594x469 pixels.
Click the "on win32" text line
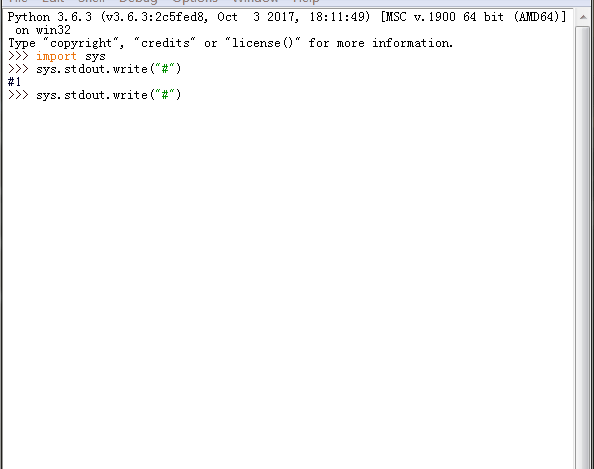[43, 30]
